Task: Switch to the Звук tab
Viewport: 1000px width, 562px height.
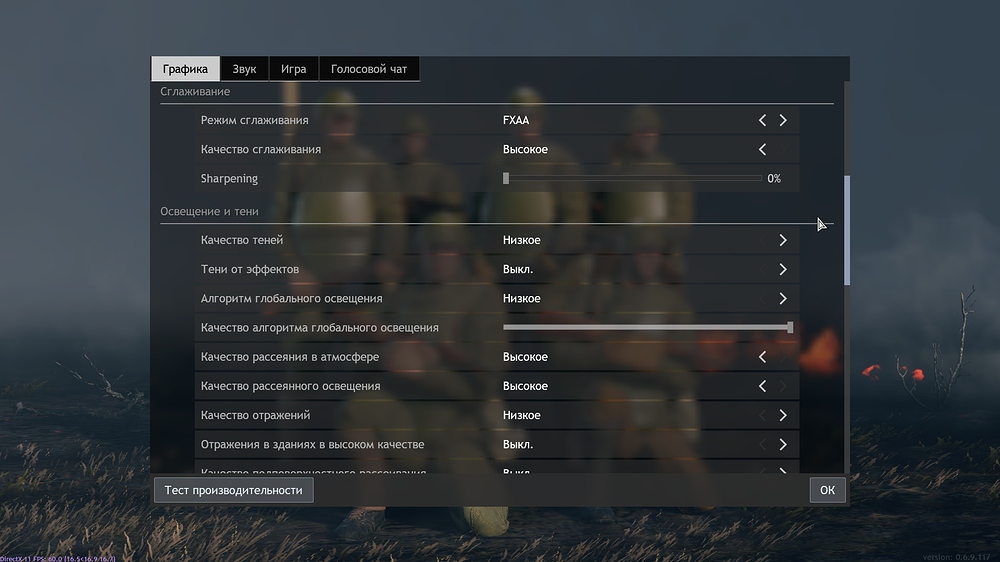Action: [x=244, y=69]
